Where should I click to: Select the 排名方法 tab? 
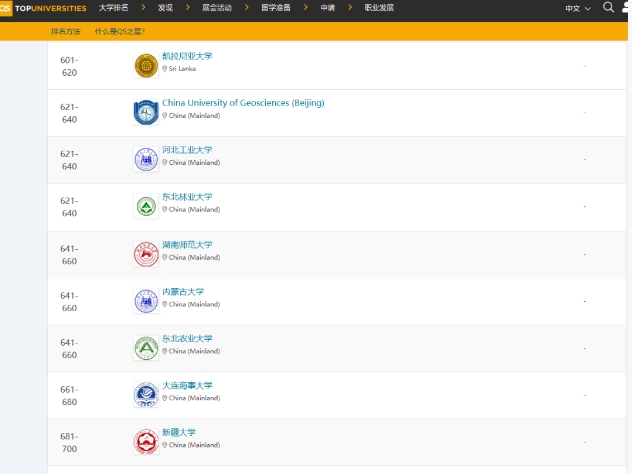coord(66,31)
